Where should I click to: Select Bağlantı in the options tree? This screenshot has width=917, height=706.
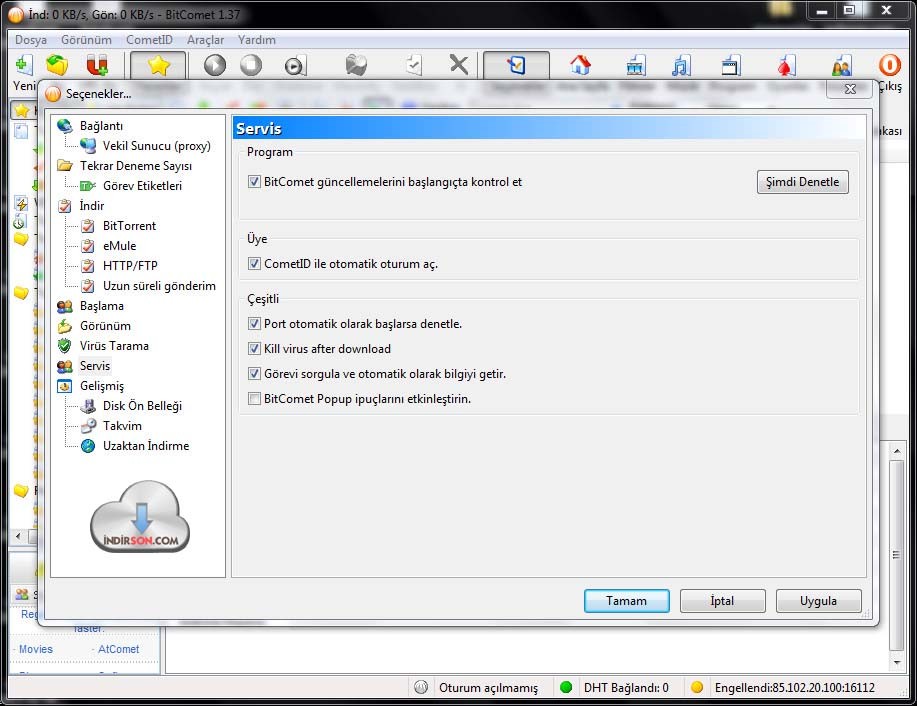coord(101,126)
